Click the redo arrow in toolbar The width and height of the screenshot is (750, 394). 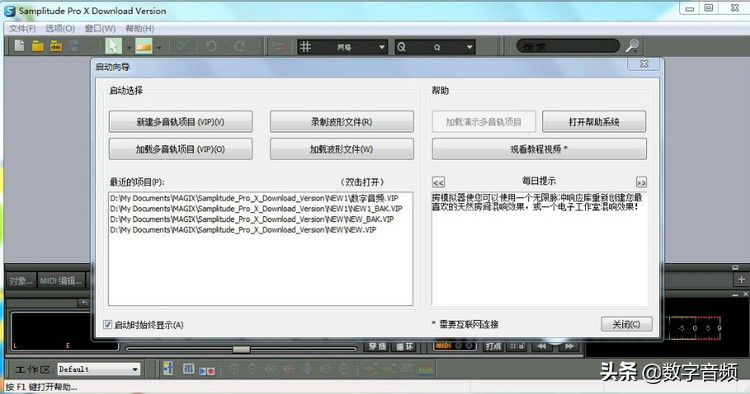click(x=240, y=46)
